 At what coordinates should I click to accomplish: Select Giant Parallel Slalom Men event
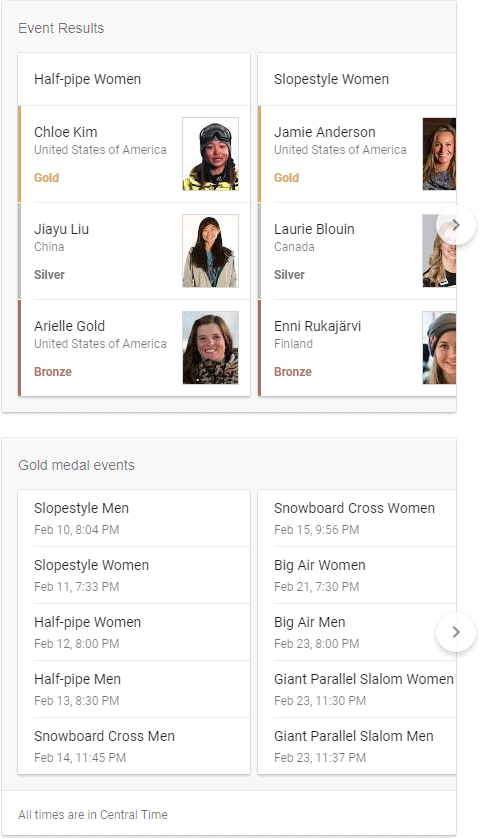coord(357,746)
